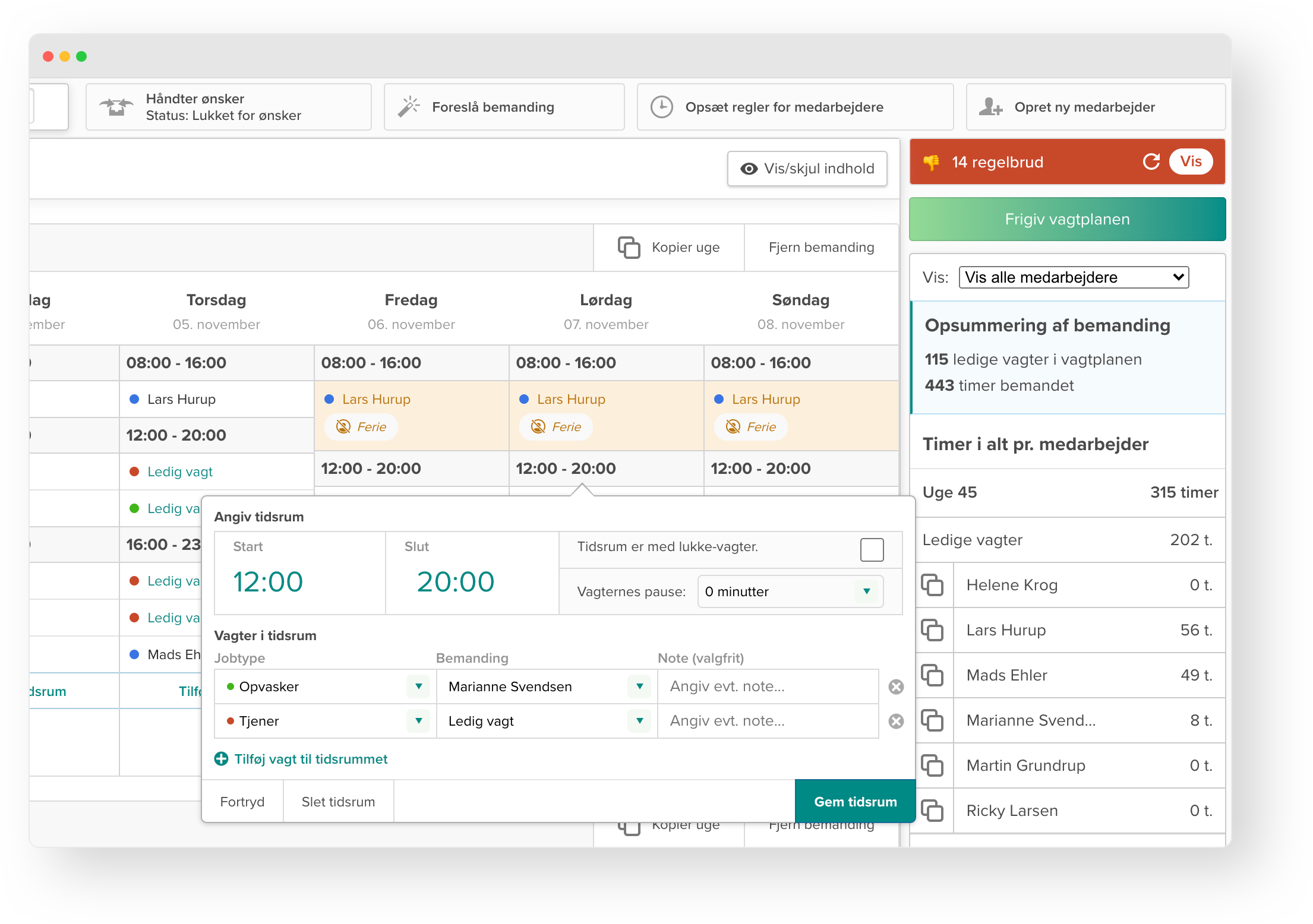Remove the Tjener shift row with the X icon

pyautogui.click(x=896, y=721)
